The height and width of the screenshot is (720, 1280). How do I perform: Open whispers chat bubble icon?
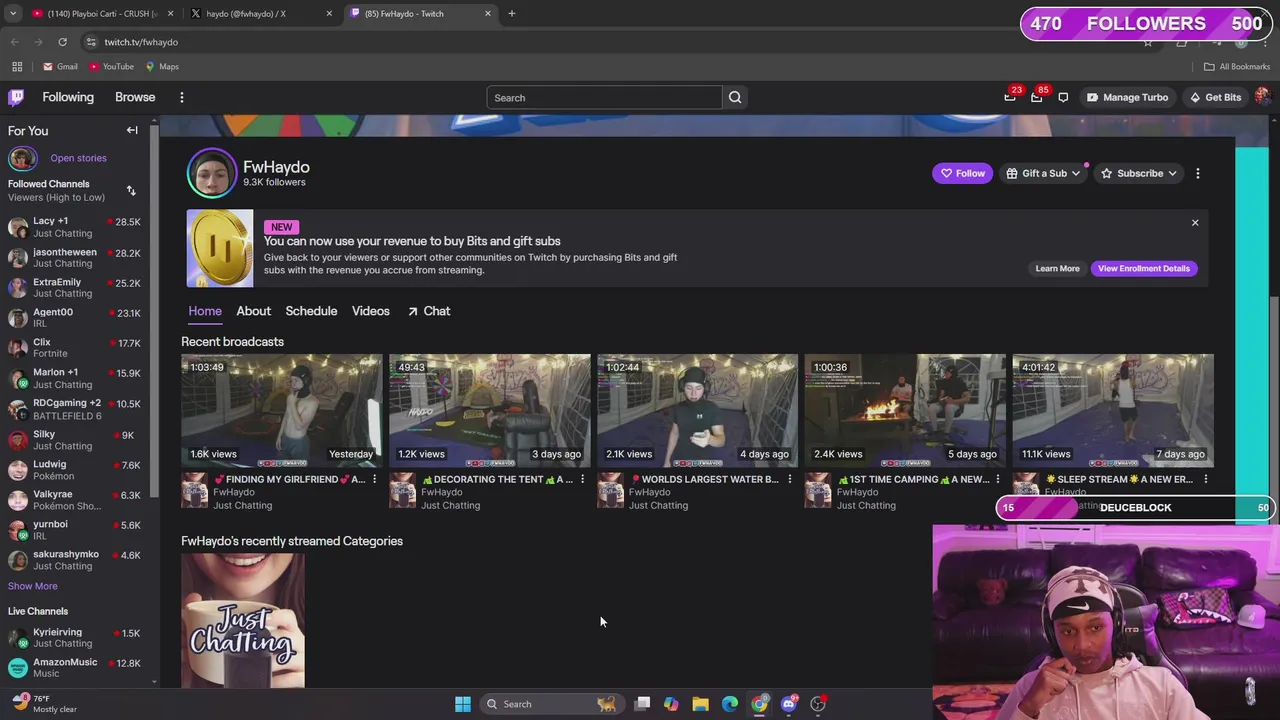click(1063, 98)
